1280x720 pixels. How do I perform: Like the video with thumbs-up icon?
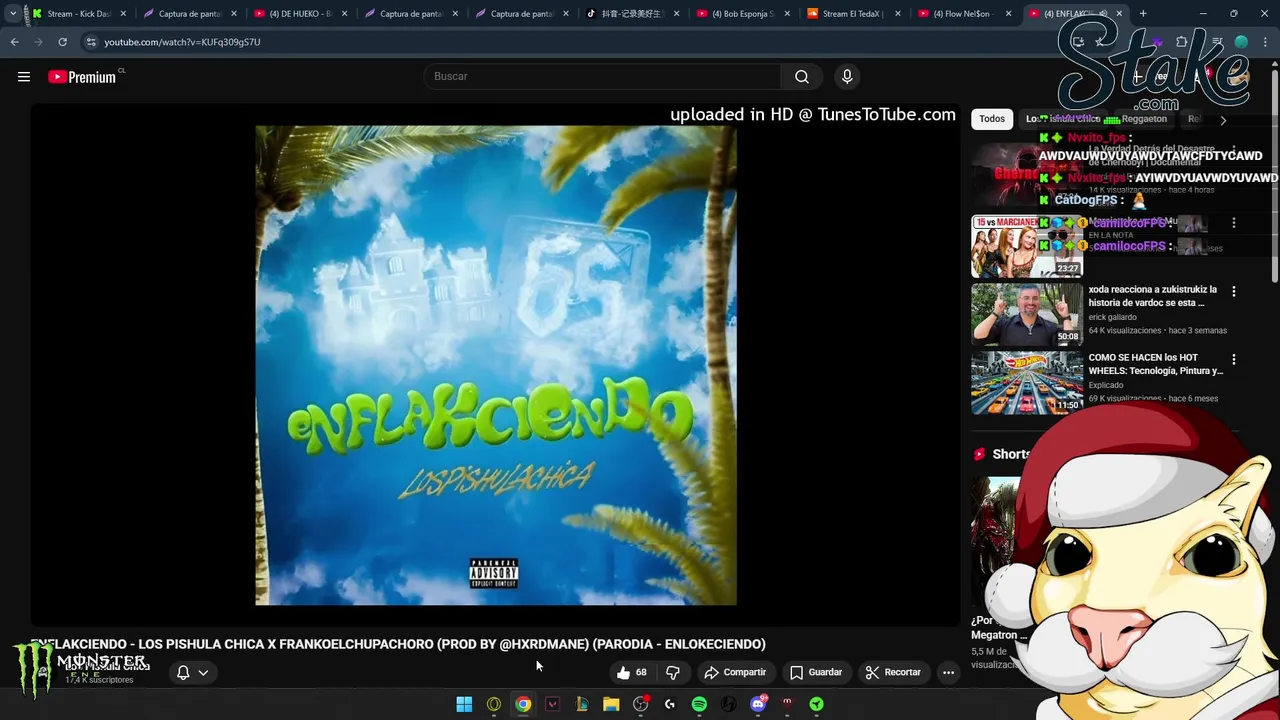[630, 672]
